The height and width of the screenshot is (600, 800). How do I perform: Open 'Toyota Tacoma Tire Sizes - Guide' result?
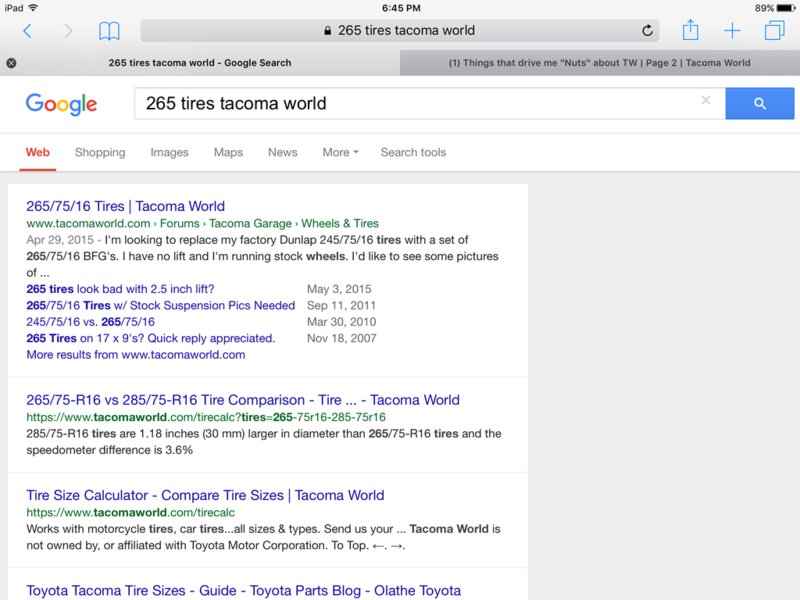pos(243,591)
